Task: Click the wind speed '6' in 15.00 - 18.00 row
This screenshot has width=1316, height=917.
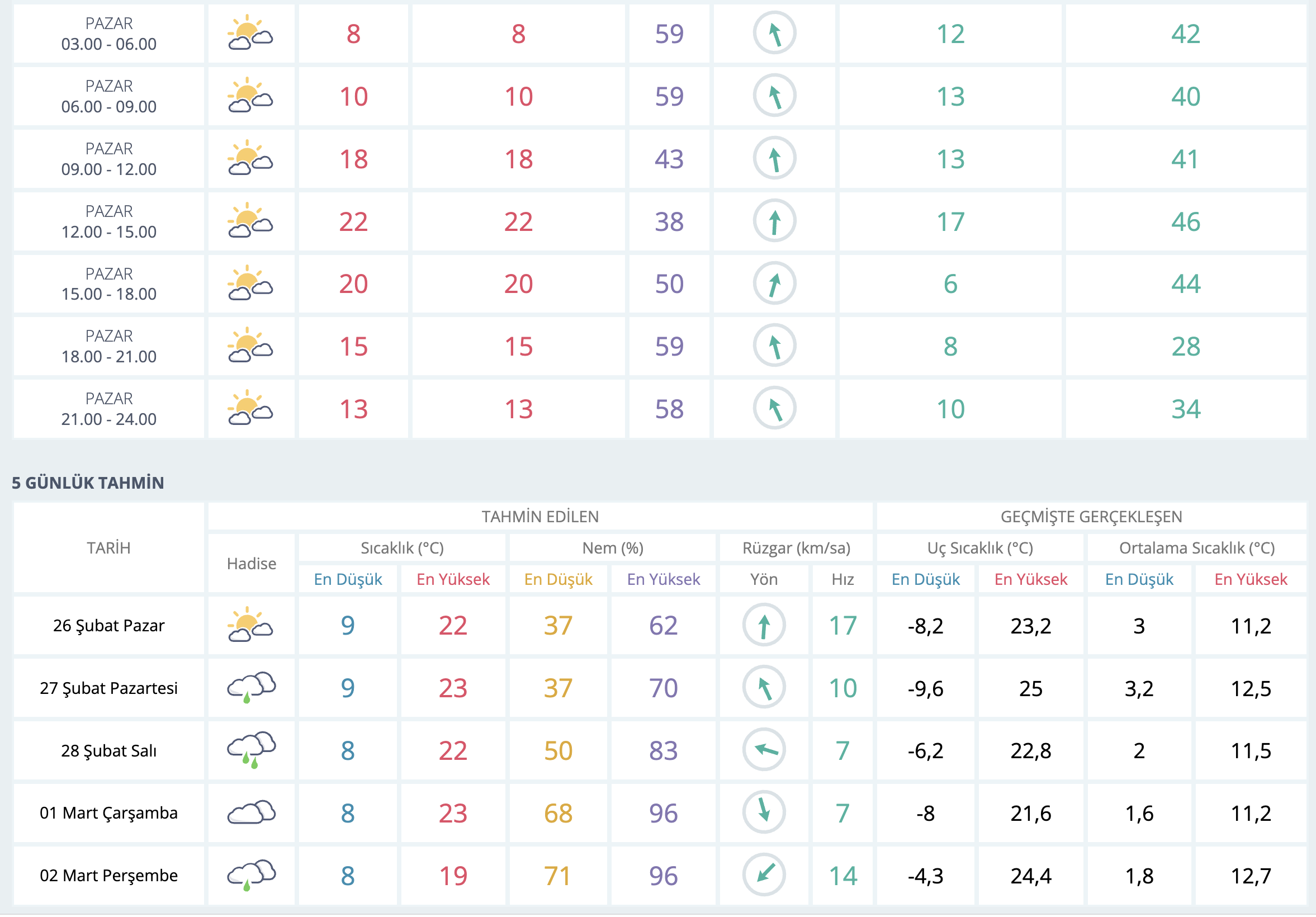Action: click(x=950, y=284)
